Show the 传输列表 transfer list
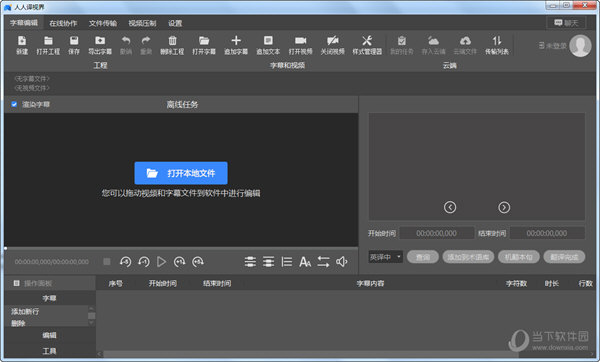Screen dimensions: 600x362 click(497, 45)
